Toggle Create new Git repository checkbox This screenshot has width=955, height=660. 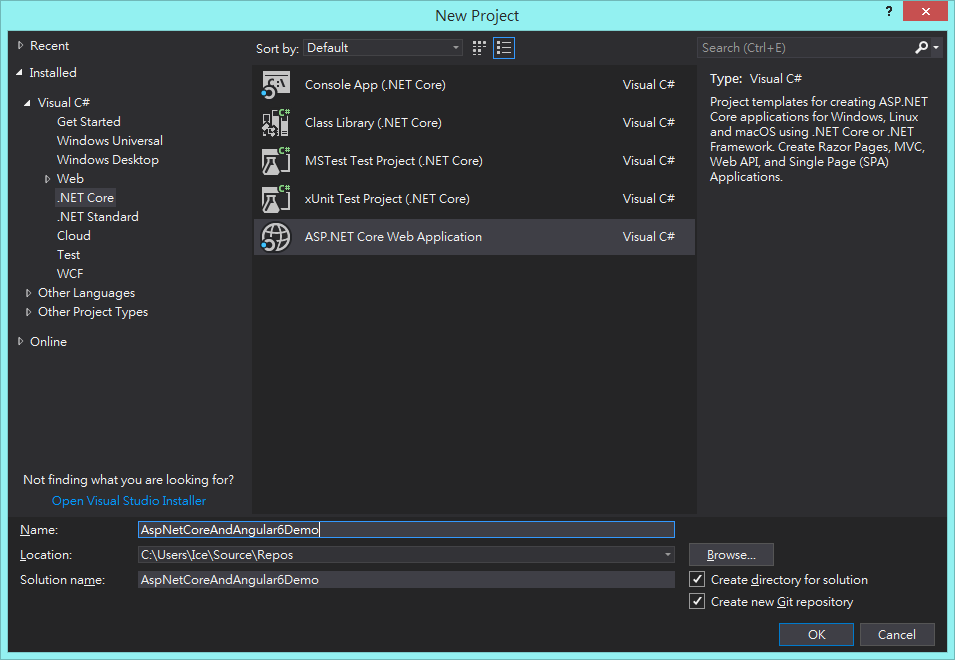click(697, 602)
